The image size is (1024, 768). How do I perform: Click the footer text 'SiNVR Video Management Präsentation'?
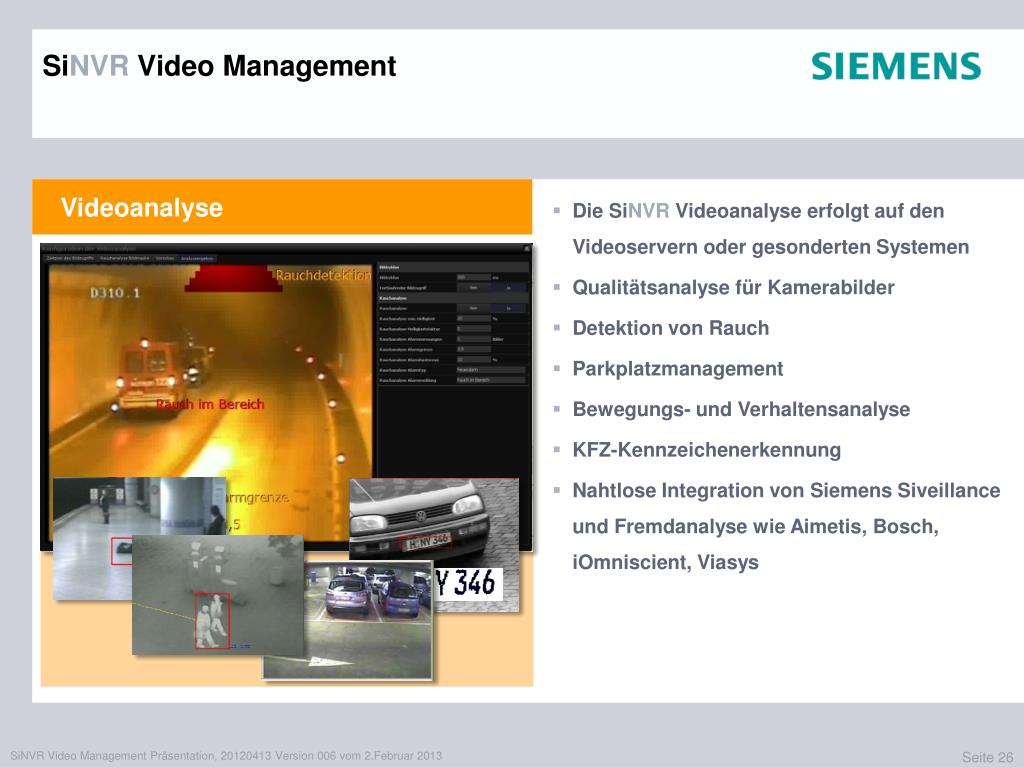[x=111, y=756]
